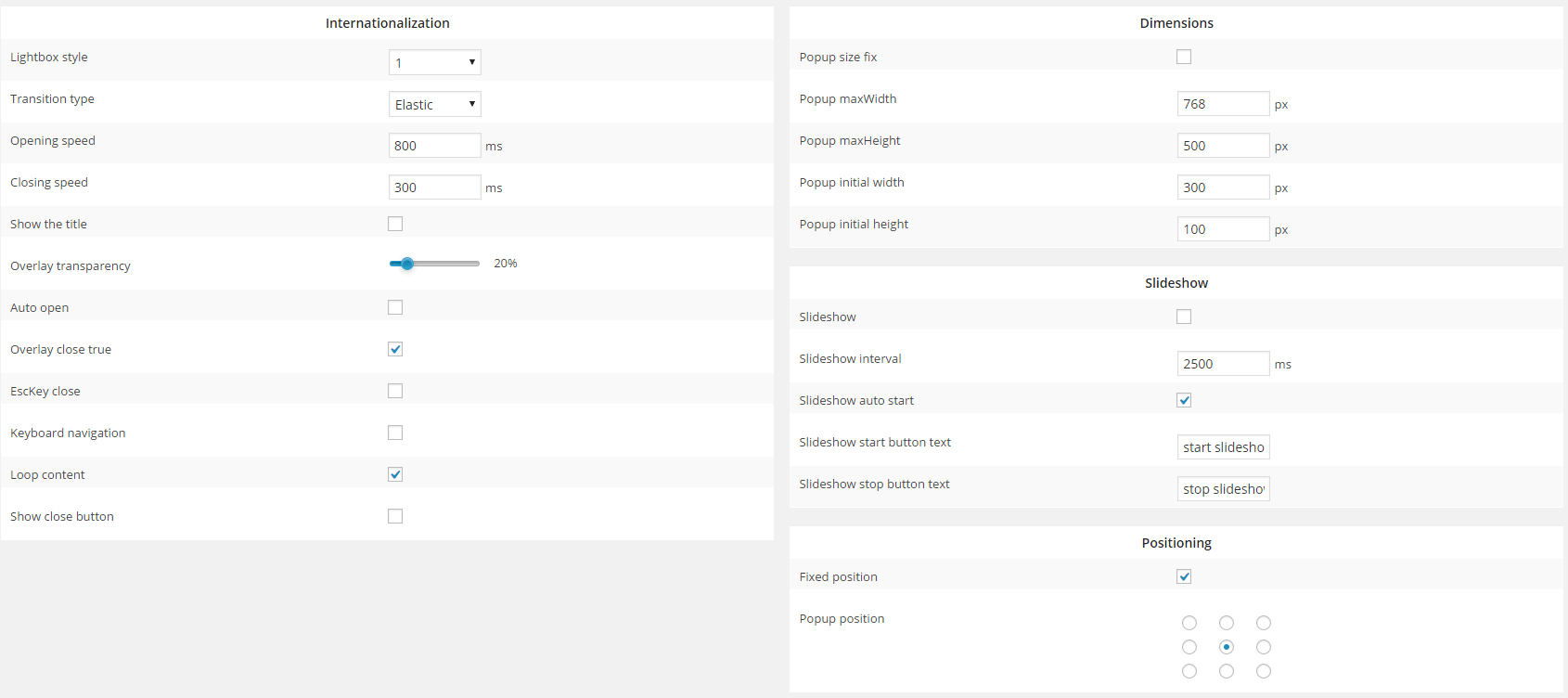Enable the Auto open checkbox
The height and width of the screenshot is (698, 1568).
tap(395, 307)
